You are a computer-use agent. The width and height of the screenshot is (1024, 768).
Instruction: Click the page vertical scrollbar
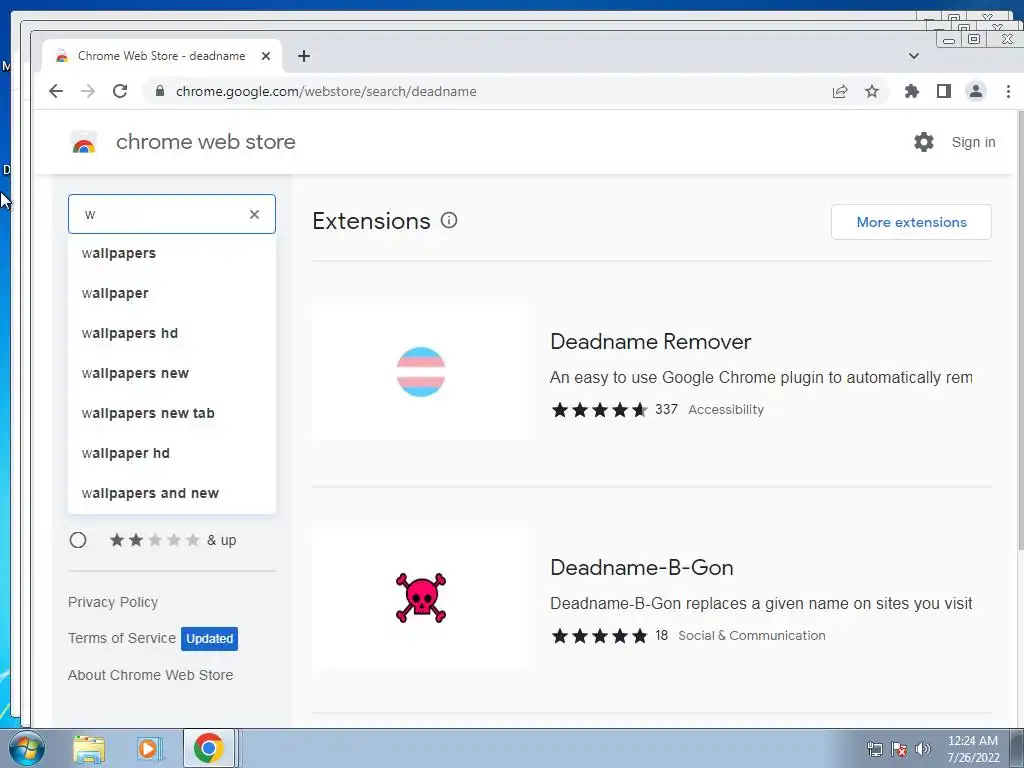tap(1020, 330)
